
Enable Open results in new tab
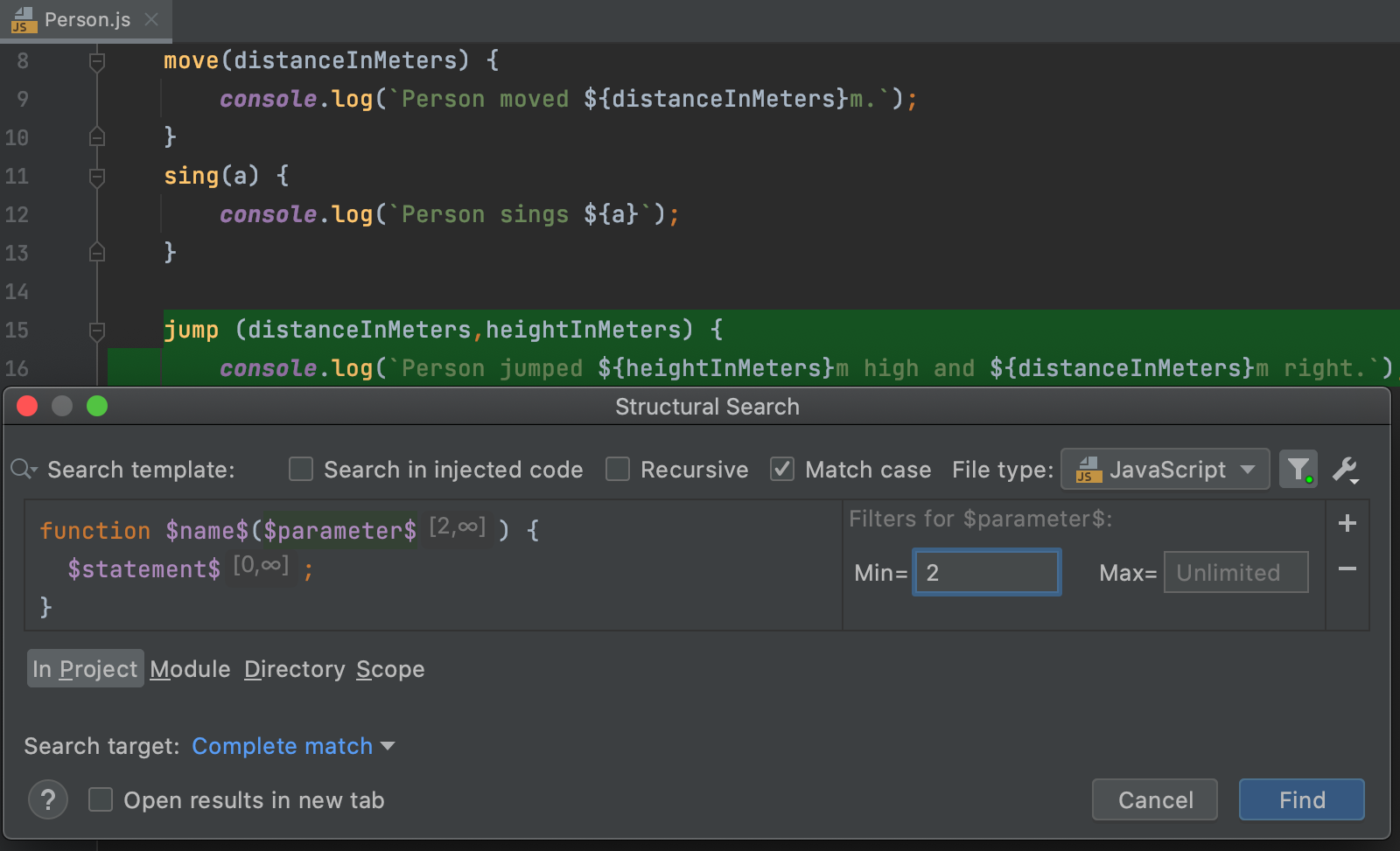pos(101,799)
